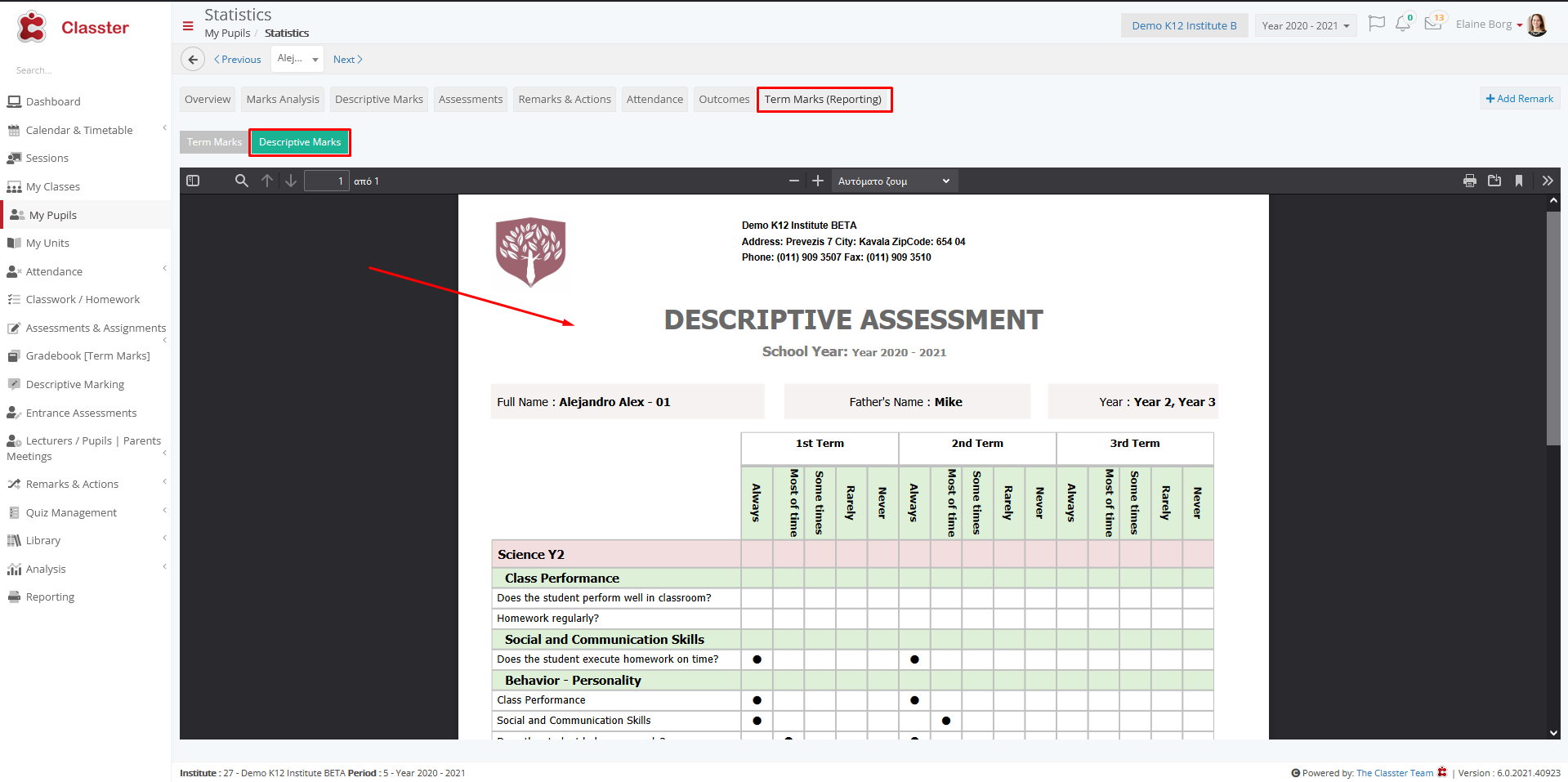
Task: Click the PDF page number field
Action: pos(327,181)
